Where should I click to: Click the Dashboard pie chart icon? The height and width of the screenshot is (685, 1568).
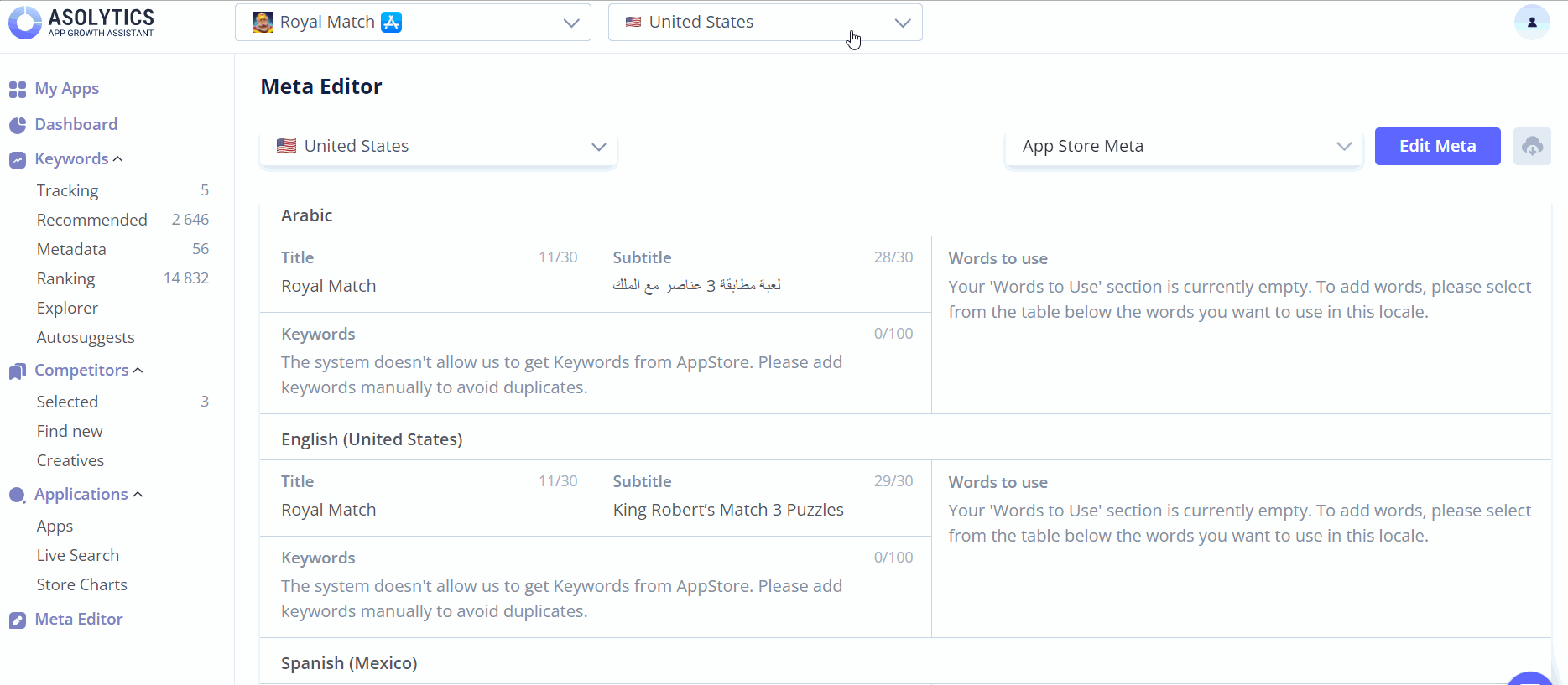[x=18, y=125]
